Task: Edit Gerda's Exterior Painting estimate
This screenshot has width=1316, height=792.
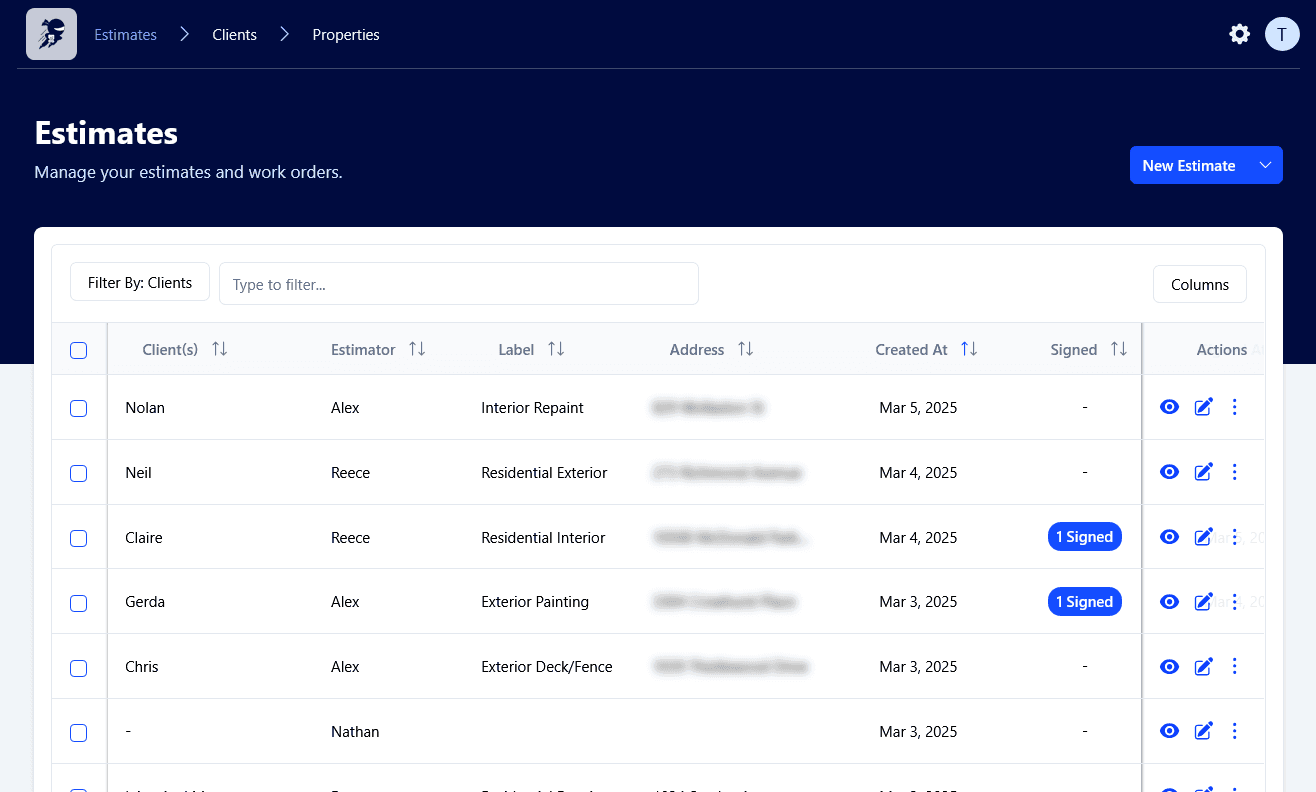Action: click(x=1204, y=602)
